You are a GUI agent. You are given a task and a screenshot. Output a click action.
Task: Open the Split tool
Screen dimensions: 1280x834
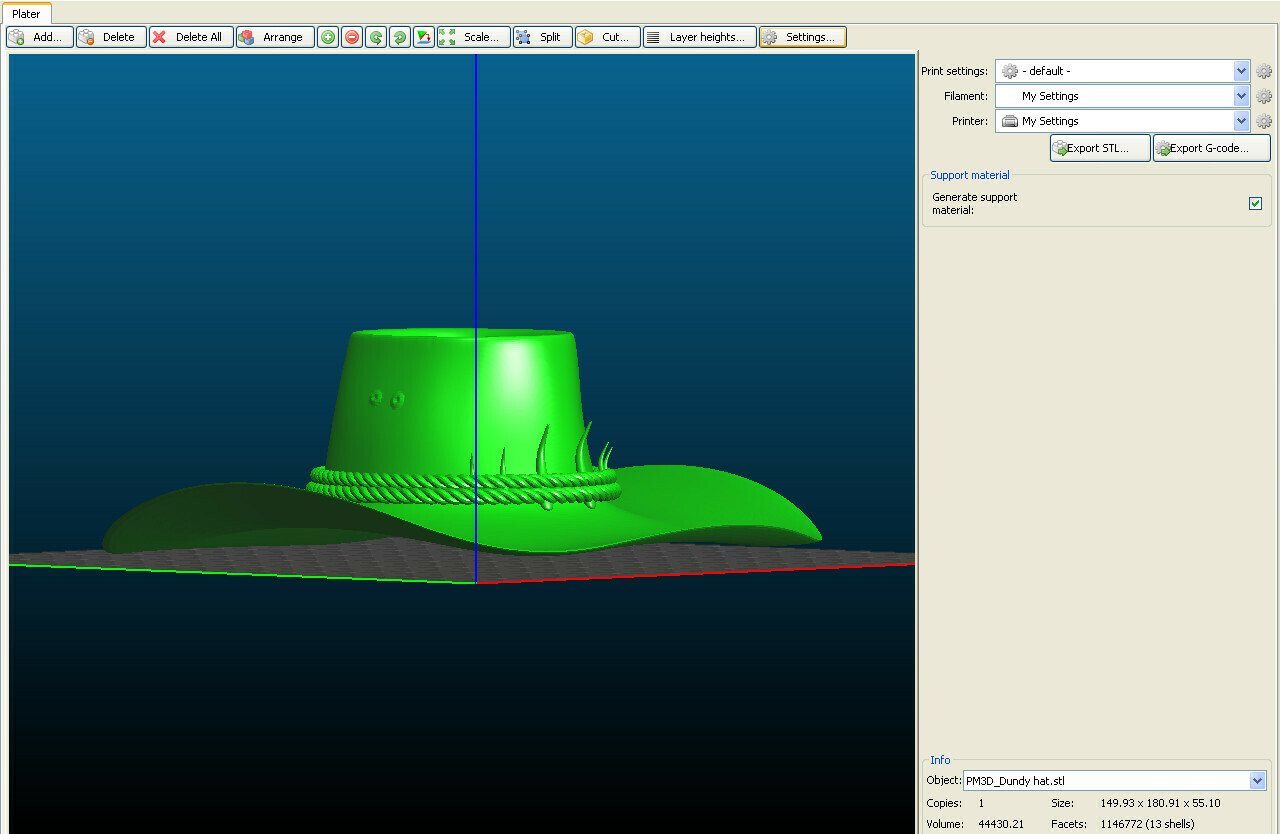pos(541,36)
